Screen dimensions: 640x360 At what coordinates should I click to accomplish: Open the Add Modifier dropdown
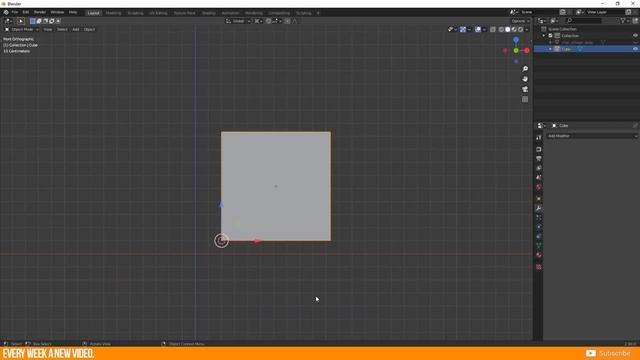click(x=592, y=136)
